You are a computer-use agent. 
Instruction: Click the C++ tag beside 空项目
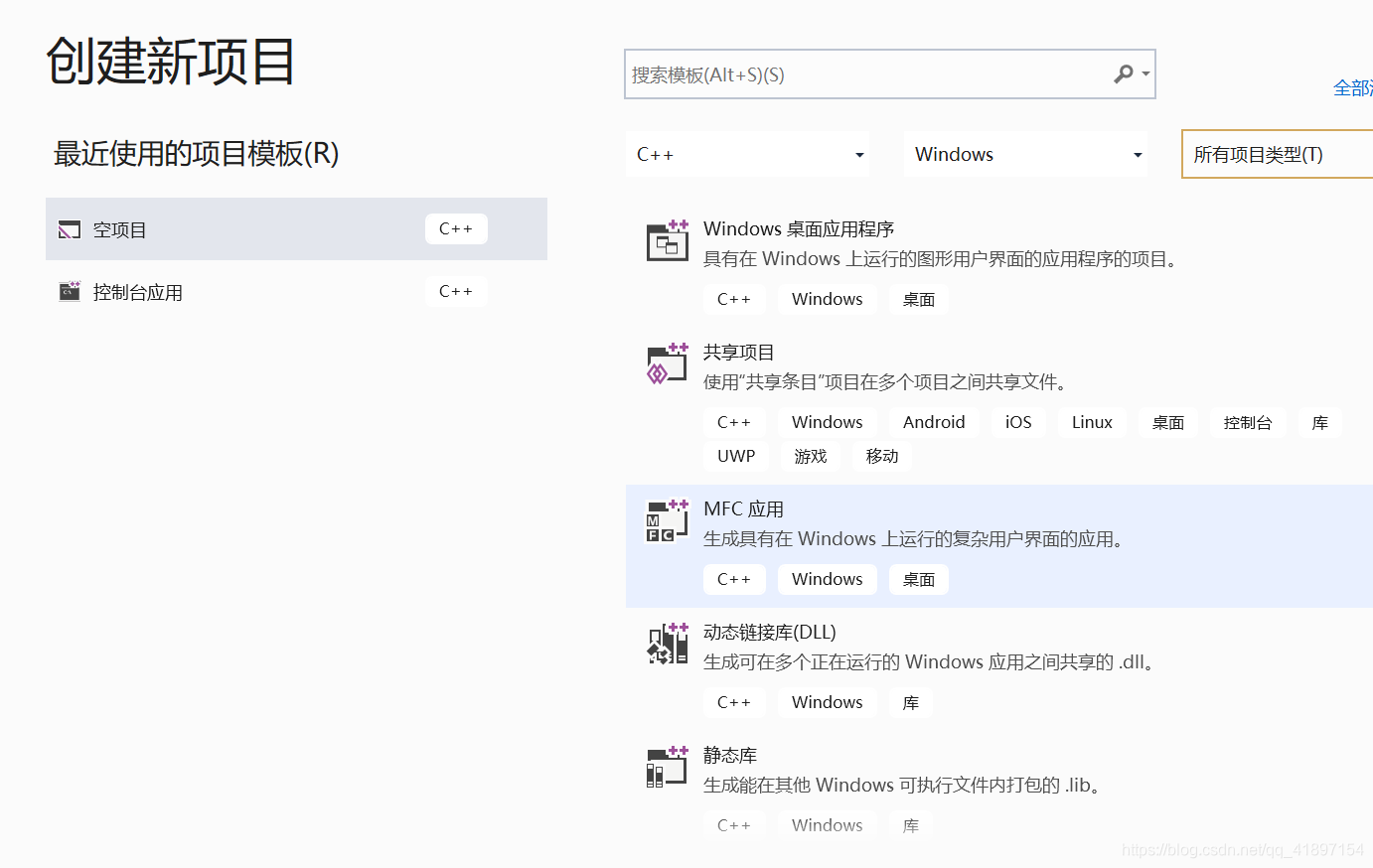click(456, 228)
